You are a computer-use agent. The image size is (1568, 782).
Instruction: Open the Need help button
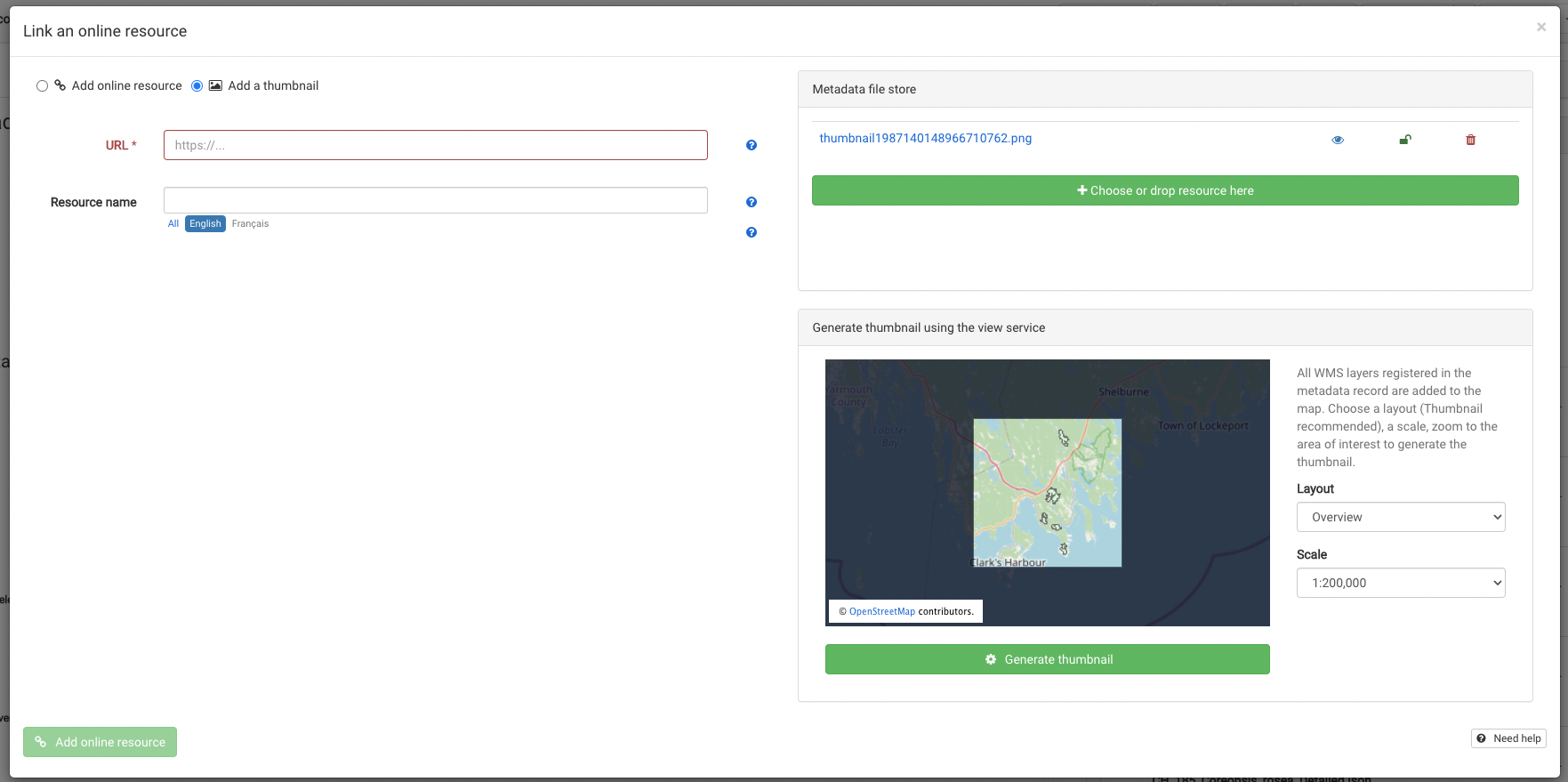pyautogui.click(x=1508, y=738)
